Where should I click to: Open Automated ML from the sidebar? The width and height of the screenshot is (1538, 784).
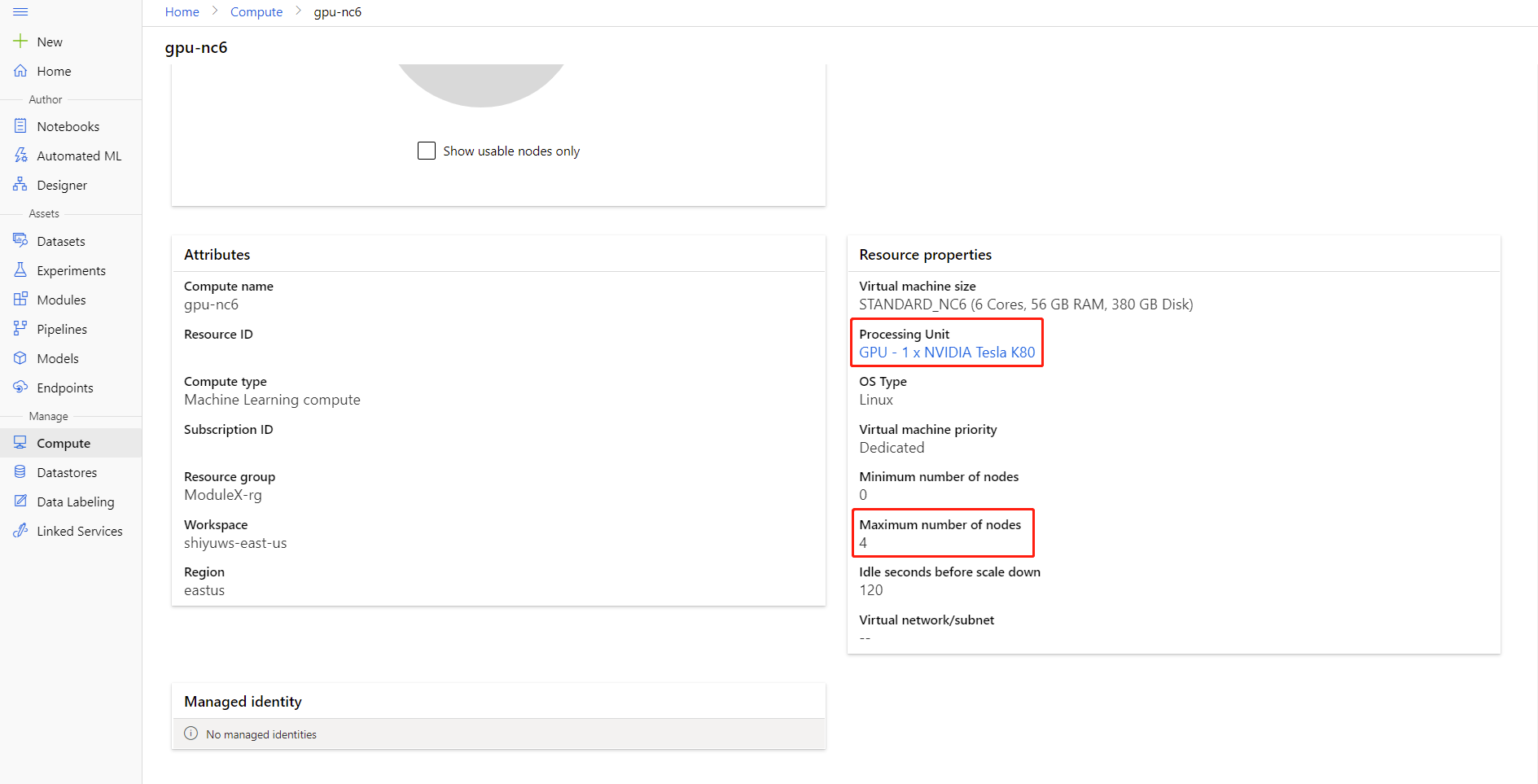coord(20,155)
